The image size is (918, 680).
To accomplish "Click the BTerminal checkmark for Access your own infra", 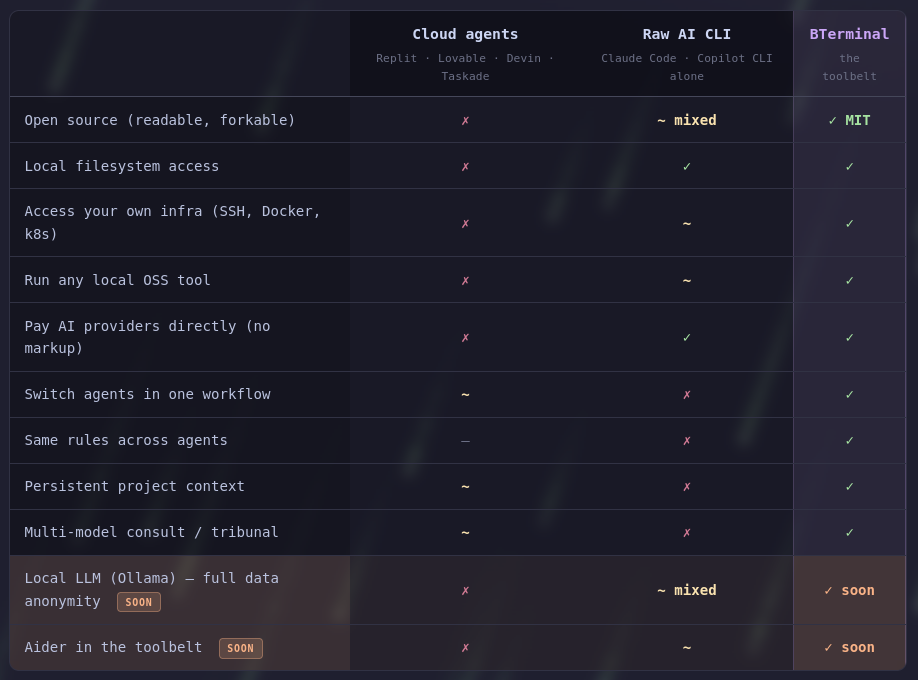I will (849, 224).
